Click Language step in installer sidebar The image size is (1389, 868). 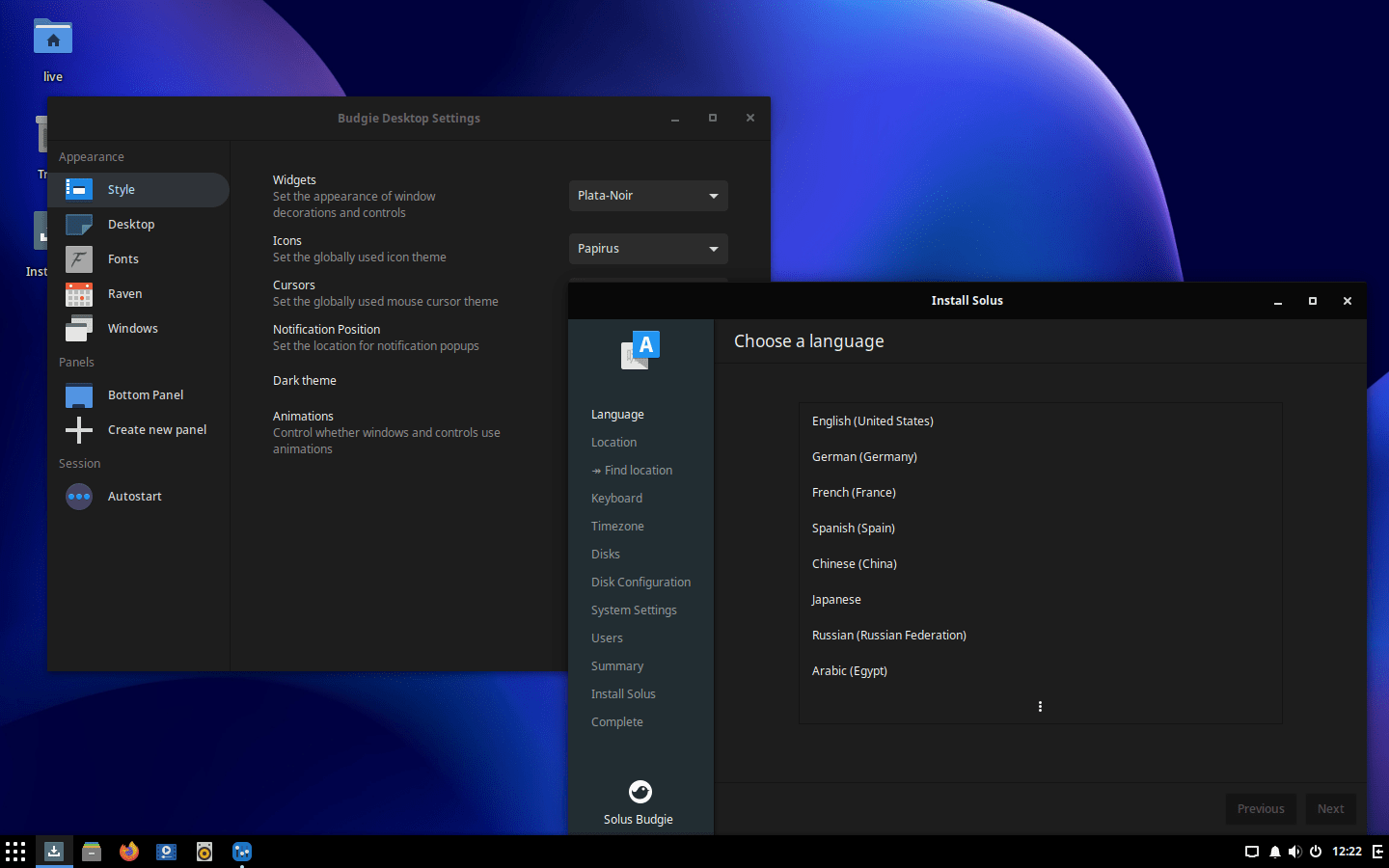tap(617, 415)
